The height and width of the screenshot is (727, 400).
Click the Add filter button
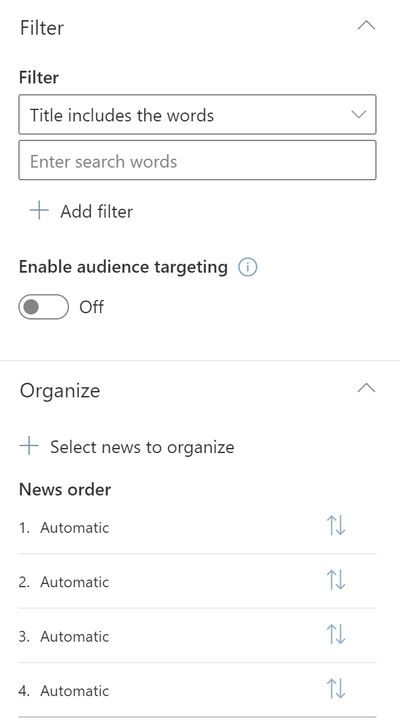click(81, 211)
